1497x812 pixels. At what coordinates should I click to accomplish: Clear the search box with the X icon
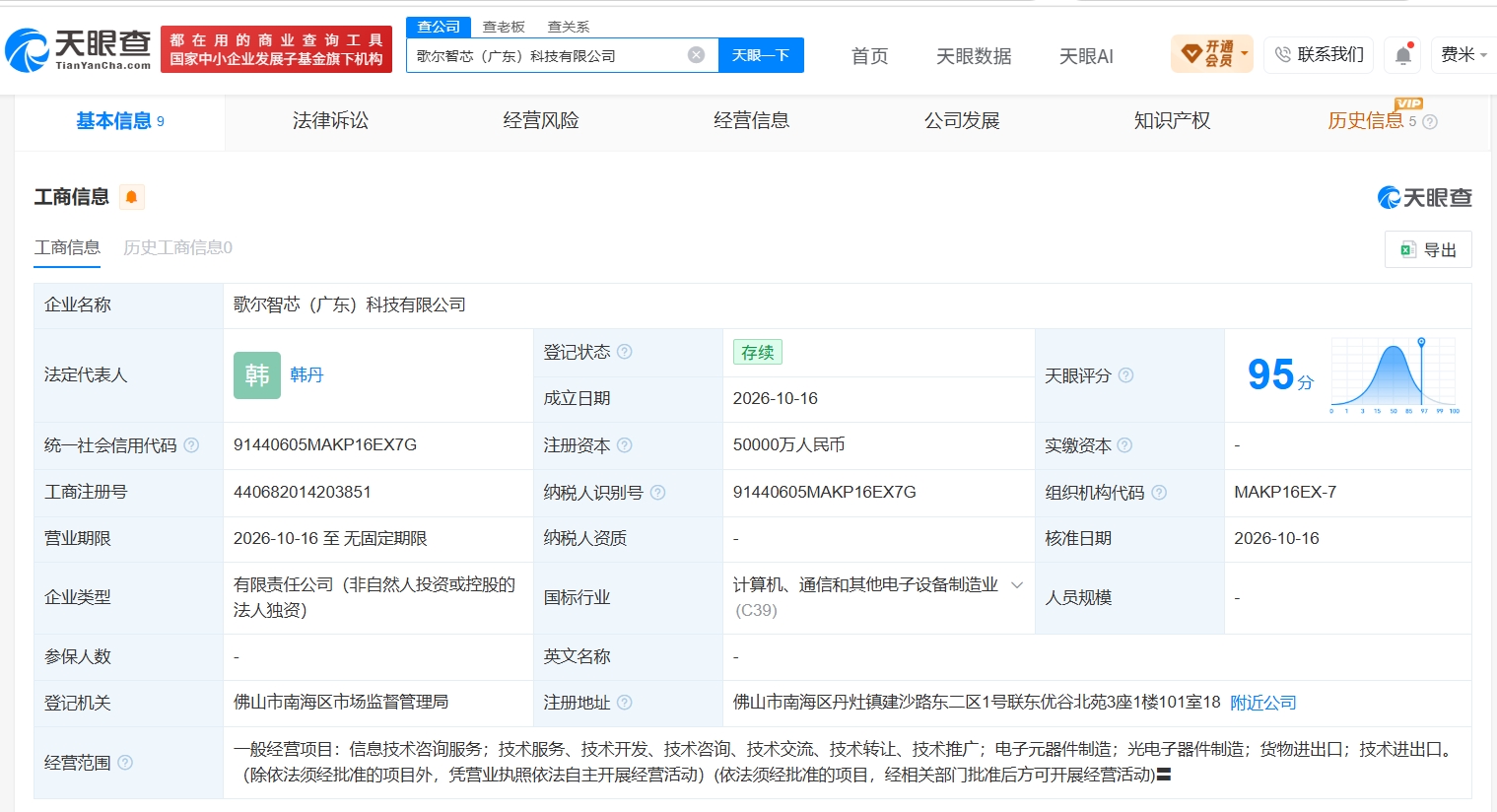pos(696,55)
